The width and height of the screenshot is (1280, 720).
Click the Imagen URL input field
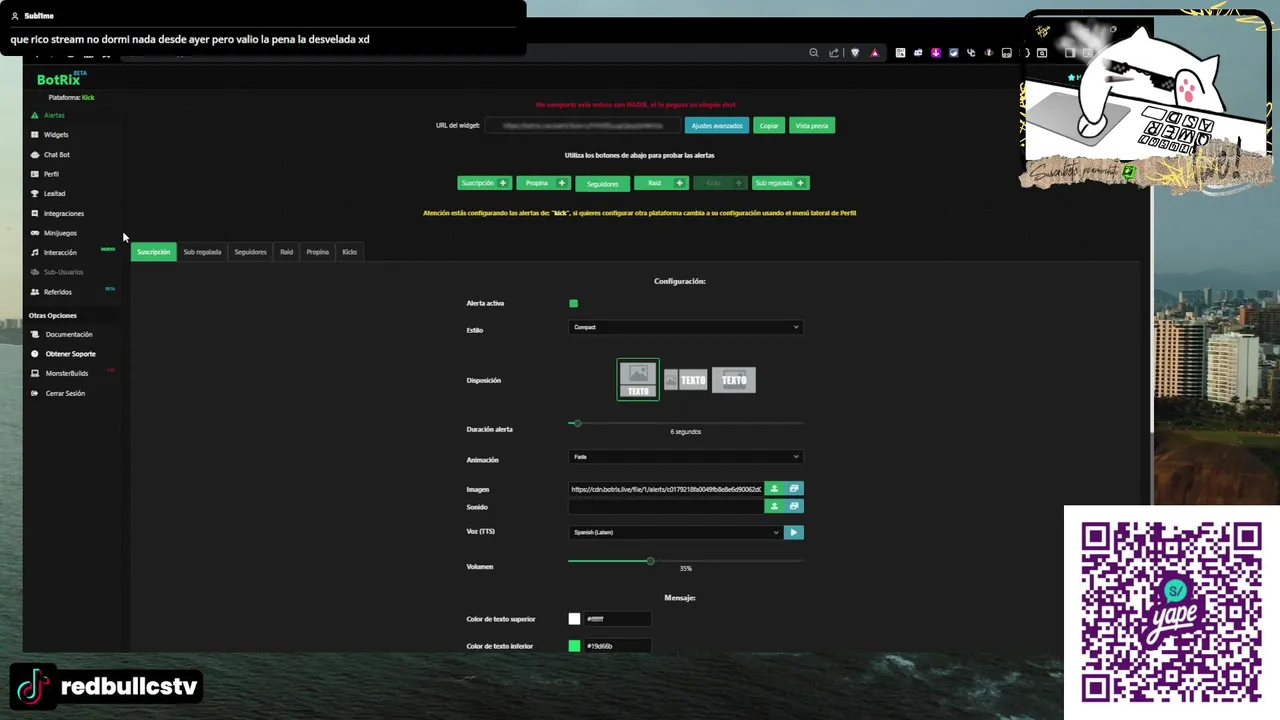[666, 489]
